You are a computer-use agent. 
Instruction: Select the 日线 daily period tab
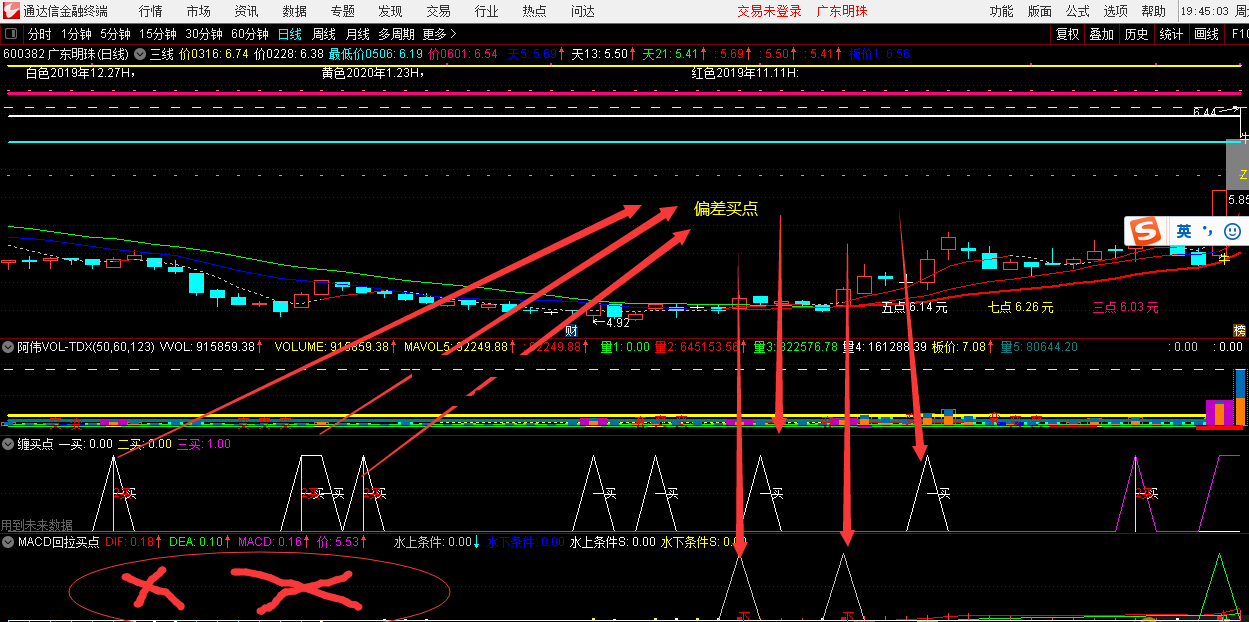(x=290, y=34)
